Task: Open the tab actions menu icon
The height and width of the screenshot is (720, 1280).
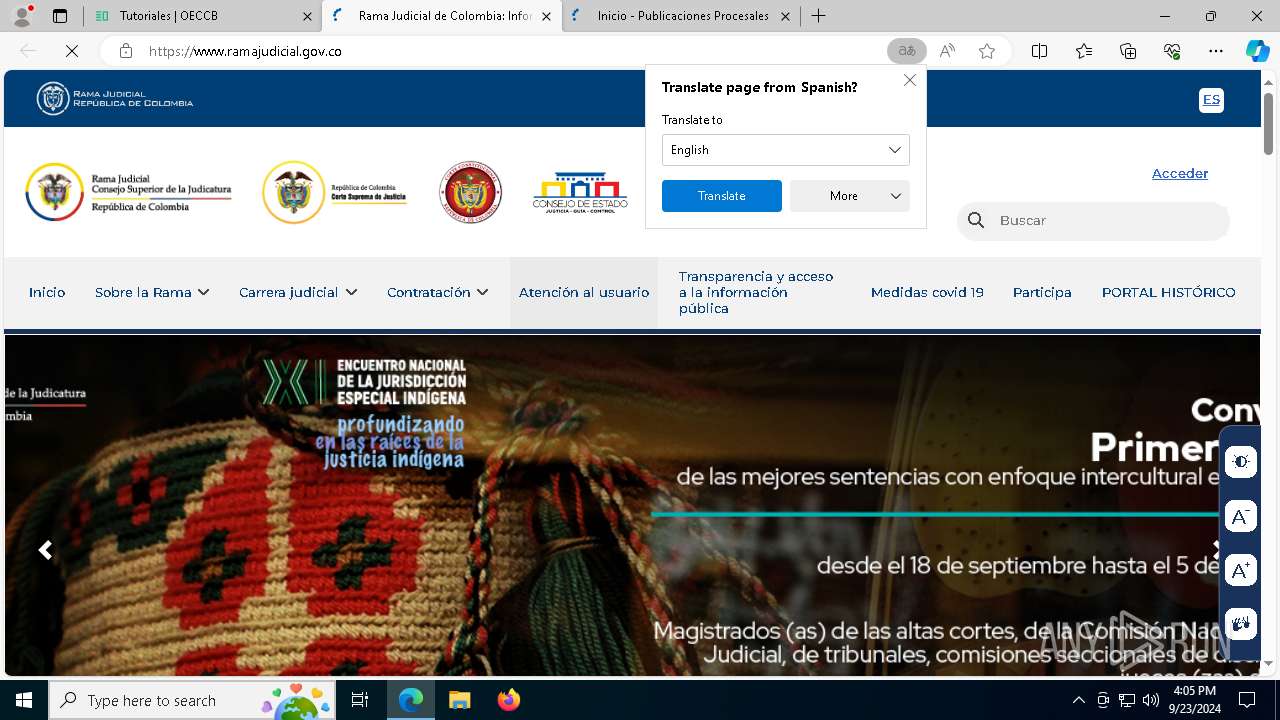Action: click(x=60, y=16)
